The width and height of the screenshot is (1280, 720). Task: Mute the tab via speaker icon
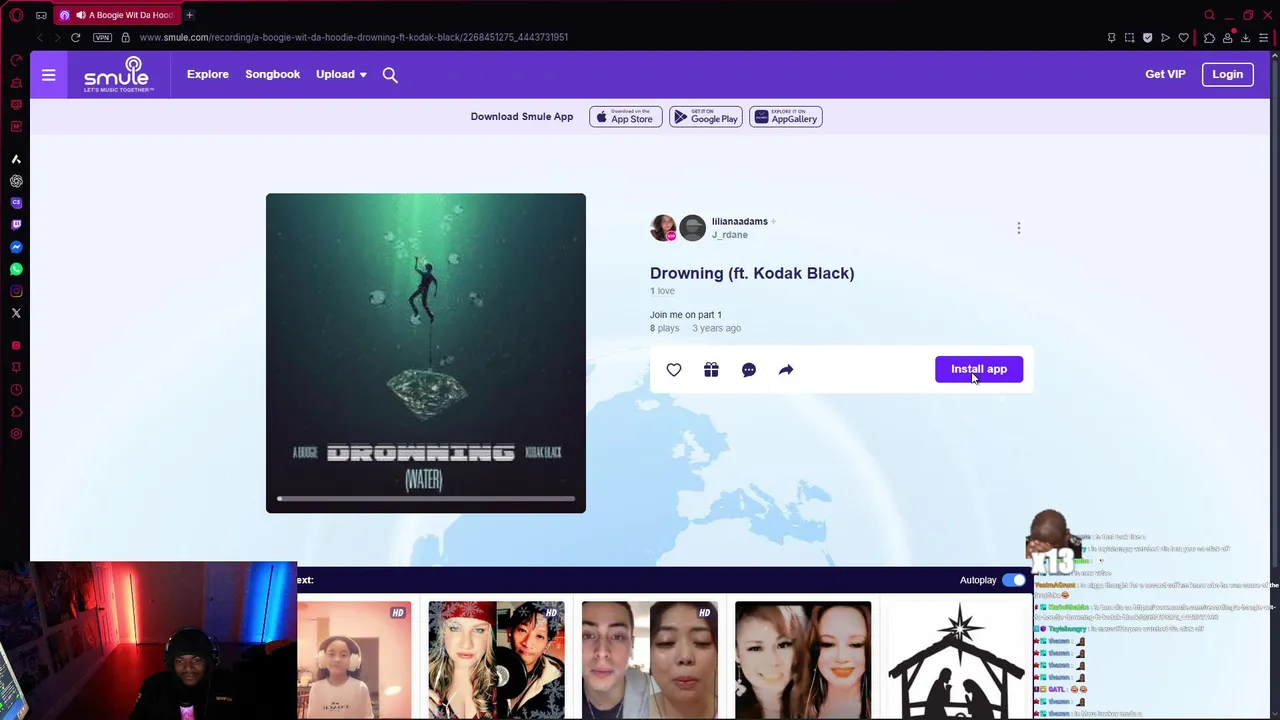(x=80, y=15)
